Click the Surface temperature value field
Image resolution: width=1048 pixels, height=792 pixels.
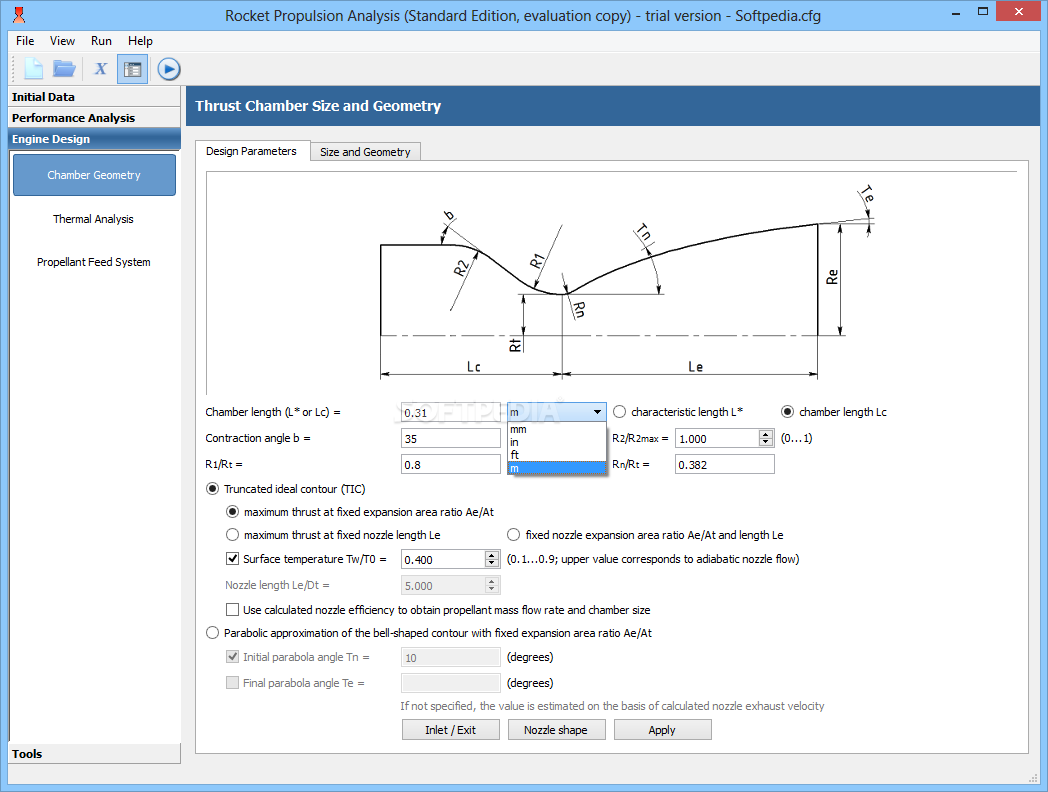(x=443, y=559)
